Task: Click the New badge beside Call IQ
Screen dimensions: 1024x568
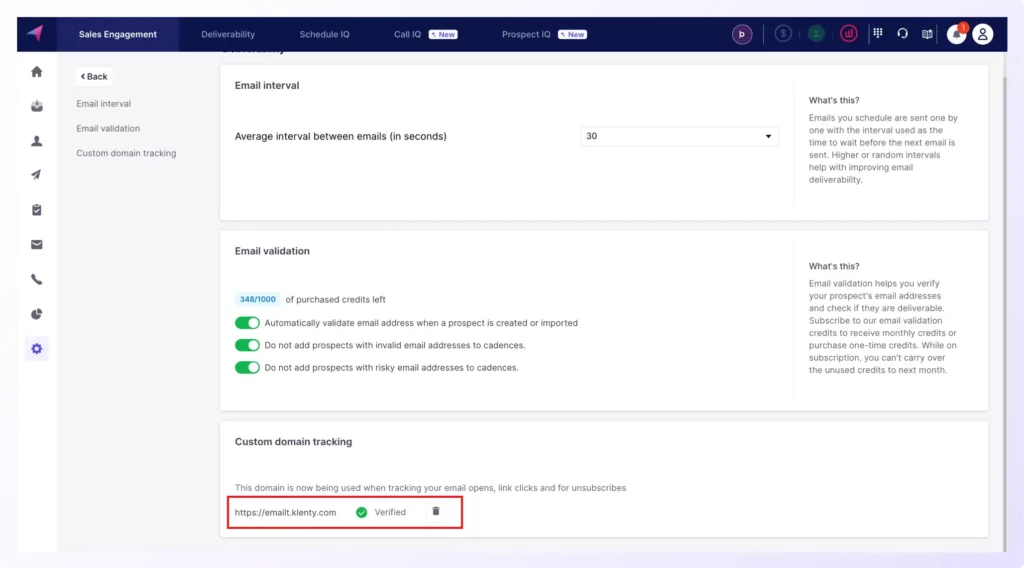Action: [443, 35]
